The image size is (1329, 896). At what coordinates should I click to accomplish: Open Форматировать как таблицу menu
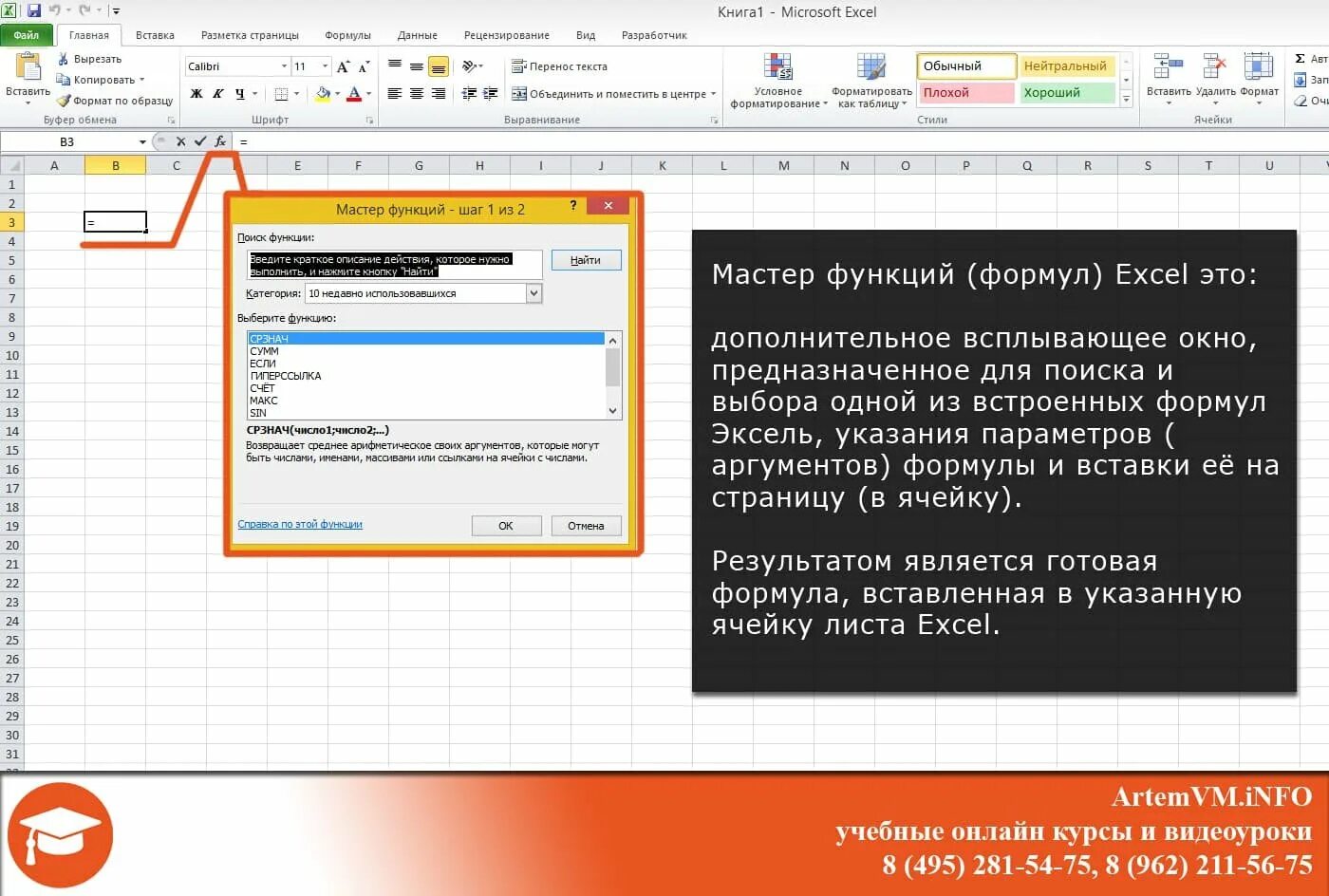872,82
